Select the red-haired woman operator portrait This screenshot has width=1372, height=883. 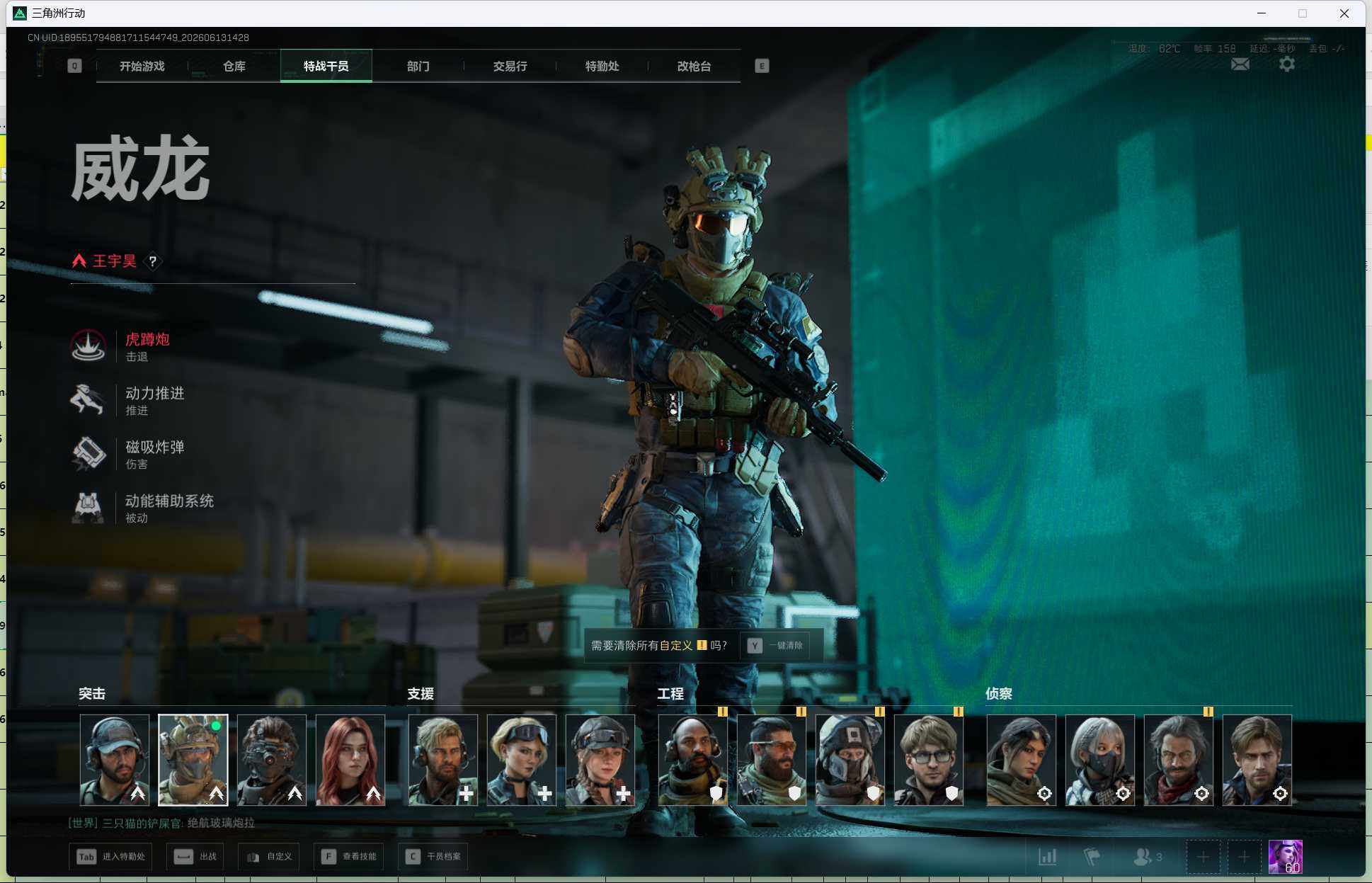coord(350,760)
